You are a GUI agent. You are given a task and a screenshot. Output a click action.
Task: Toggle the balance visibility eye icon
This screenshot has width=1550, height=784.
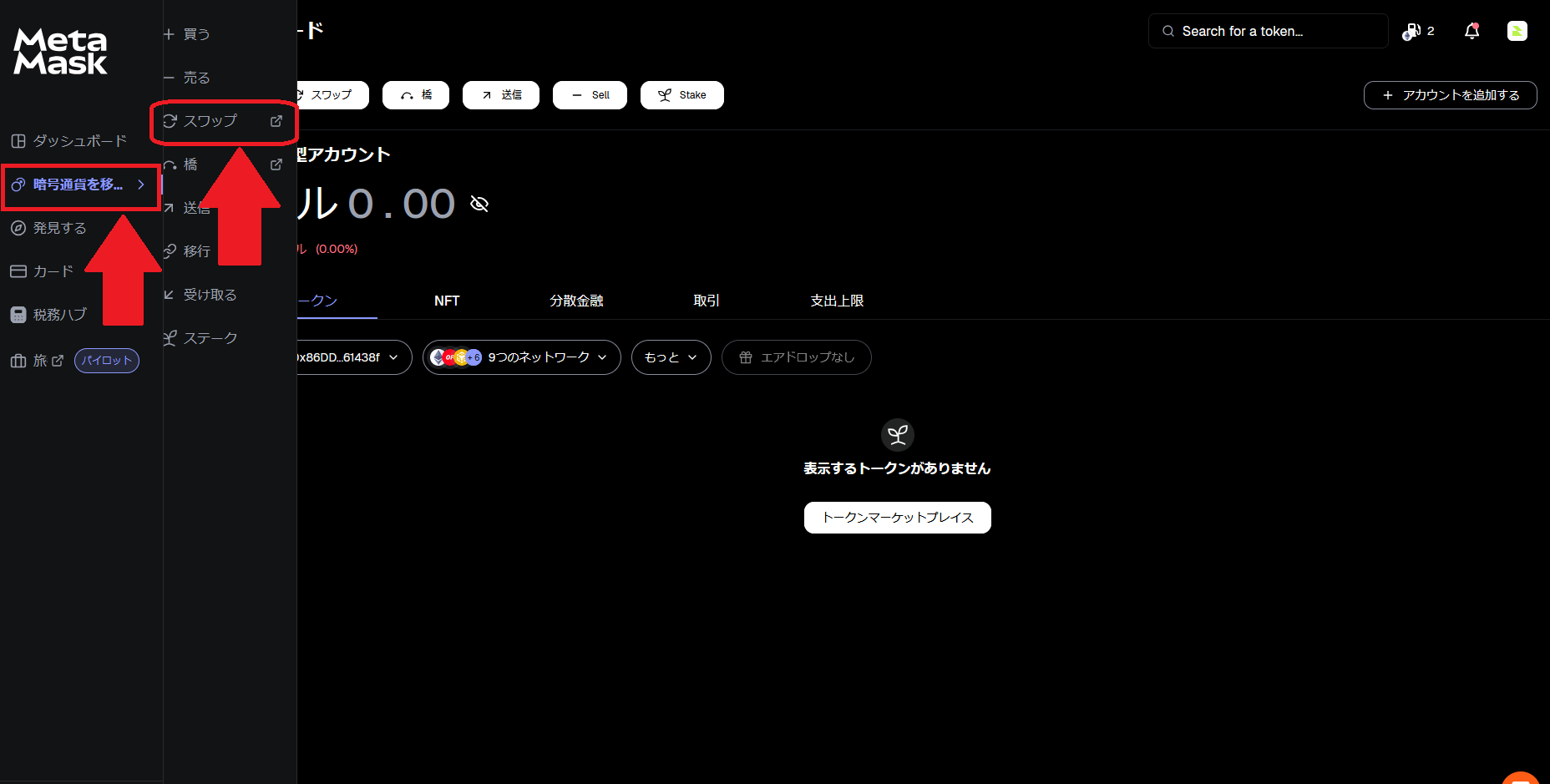pos(479,203)
